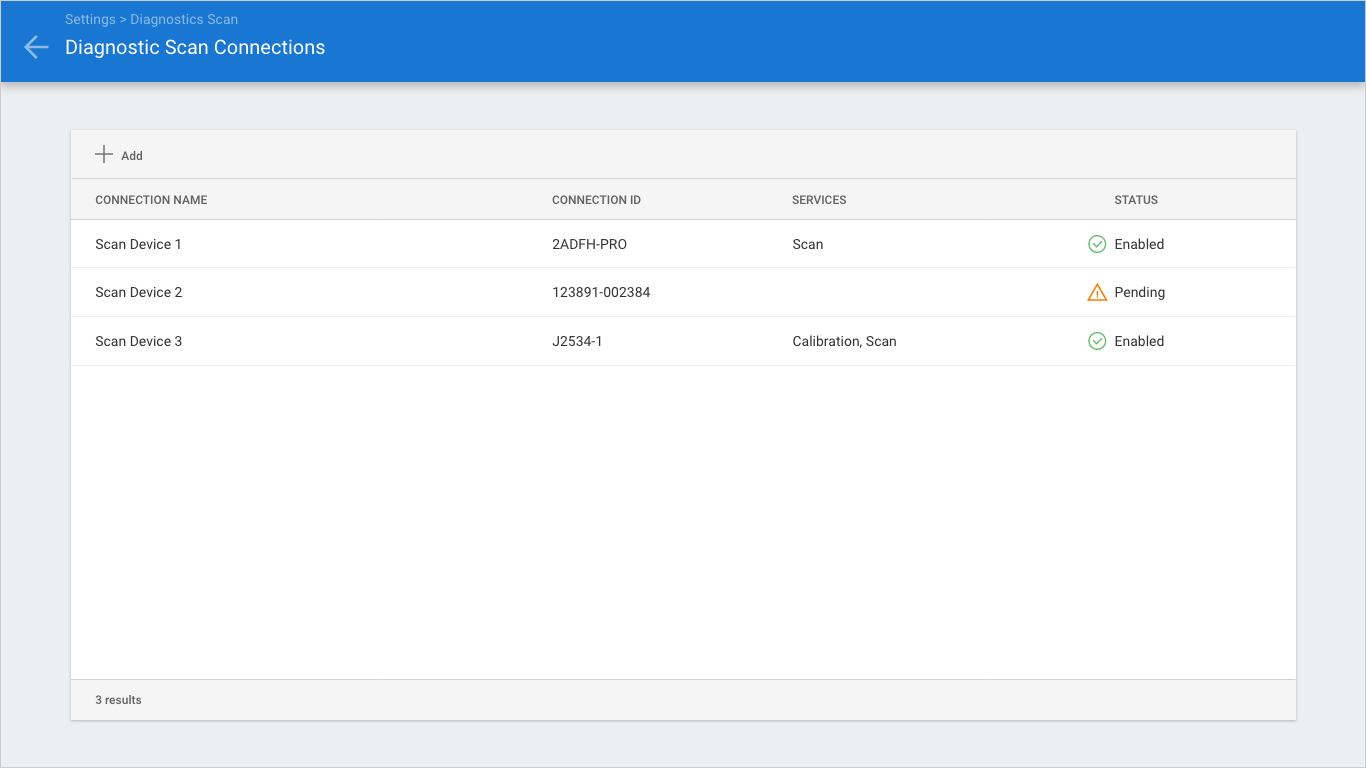The width and height of the screenshot is (1366, 768).
Task: Click the Pending status text
Action: 1139,292
